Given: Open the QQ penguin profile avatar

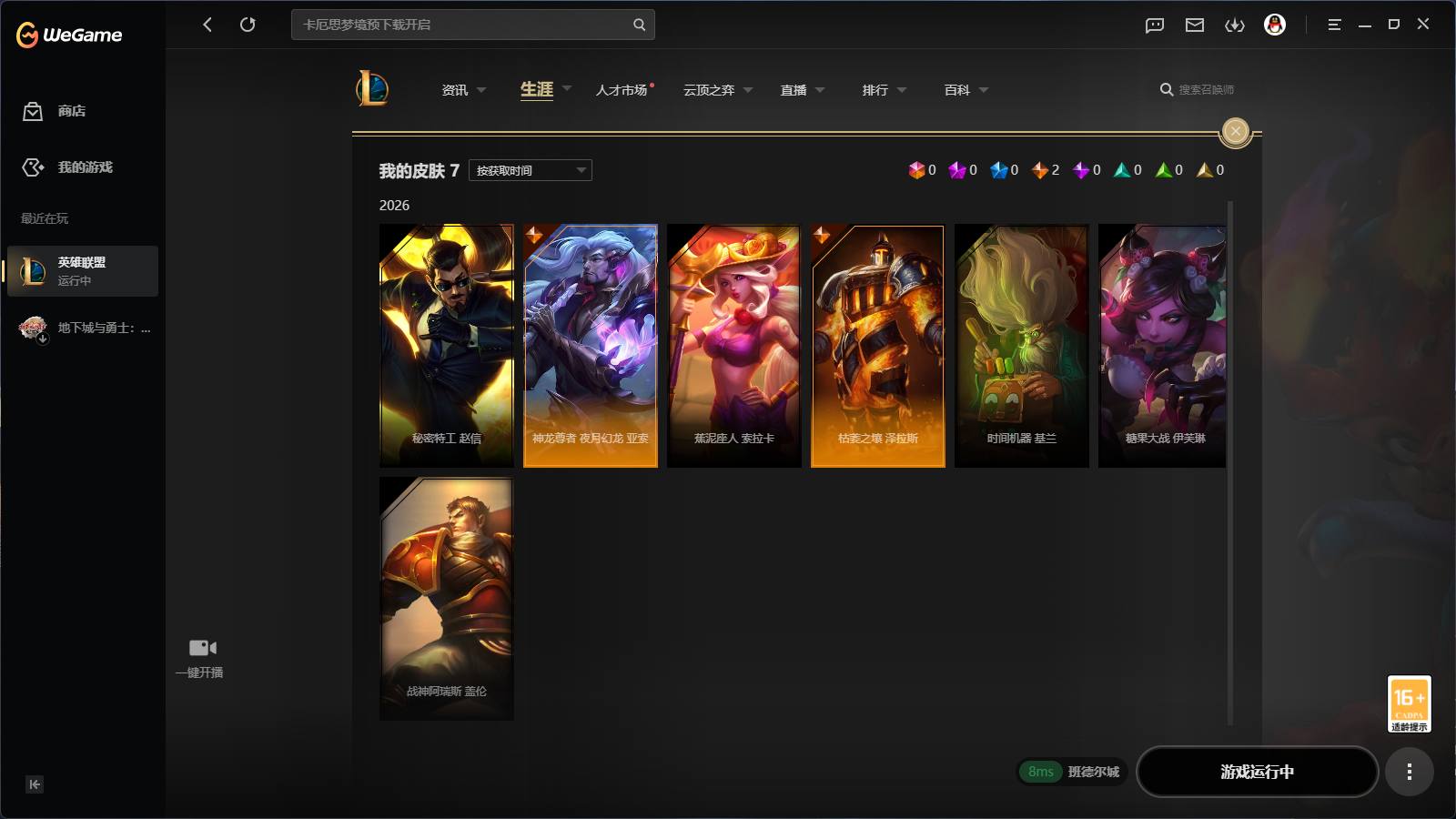Looking at the screenshot, I should (x=1275, y=25).
